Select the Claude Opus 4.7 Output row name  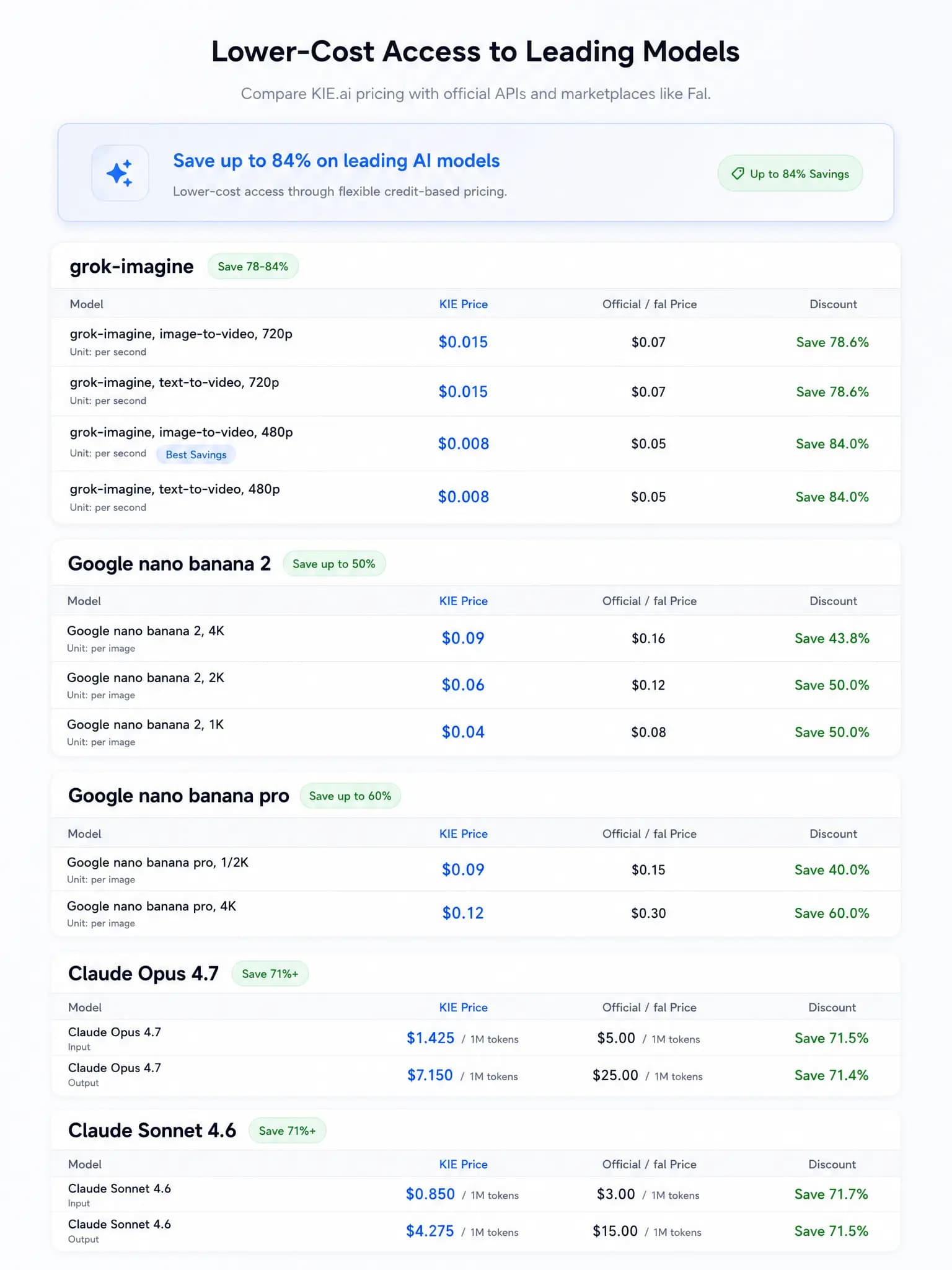tap(115, 1068)
